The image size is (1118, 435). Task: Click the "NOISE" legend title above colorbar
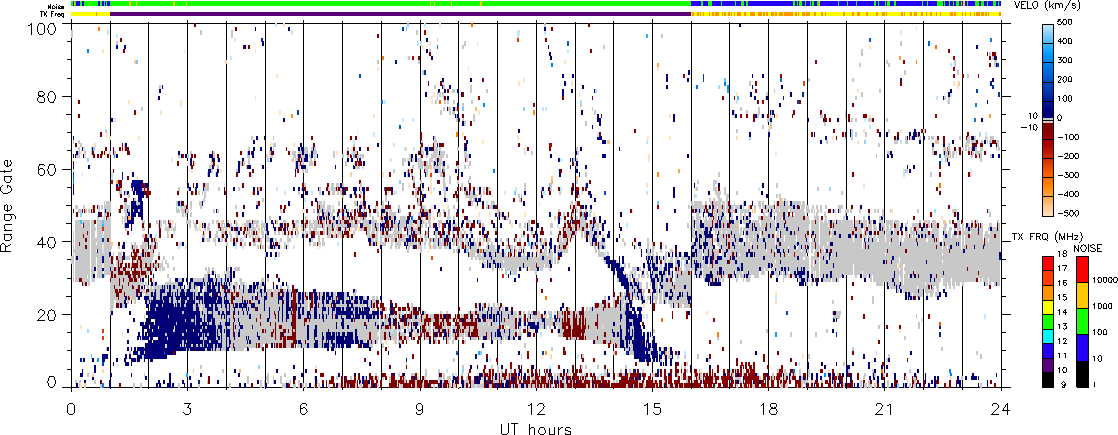point(1087,247)
